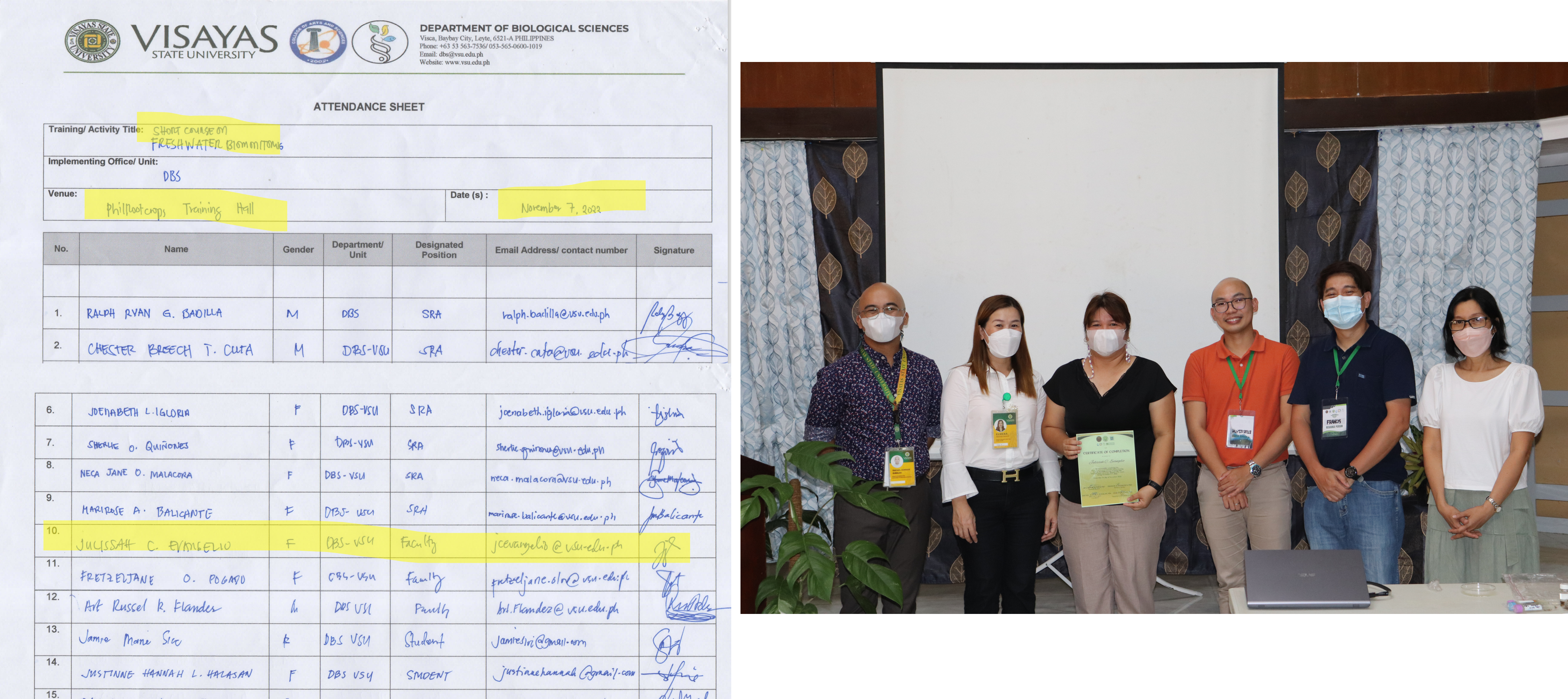Screen dimensions: 1568x699
Task: Click the name Ralph Ryan G. Badilla
Action: tap(154, 313)
